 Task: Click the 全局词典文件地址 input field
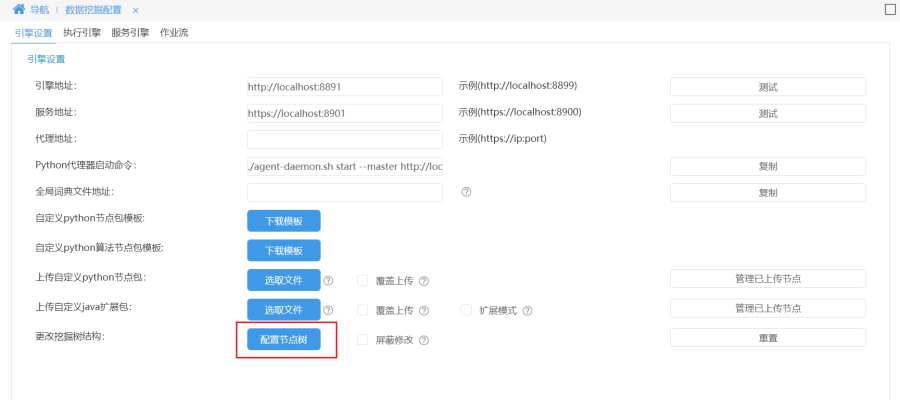(345, 193)
